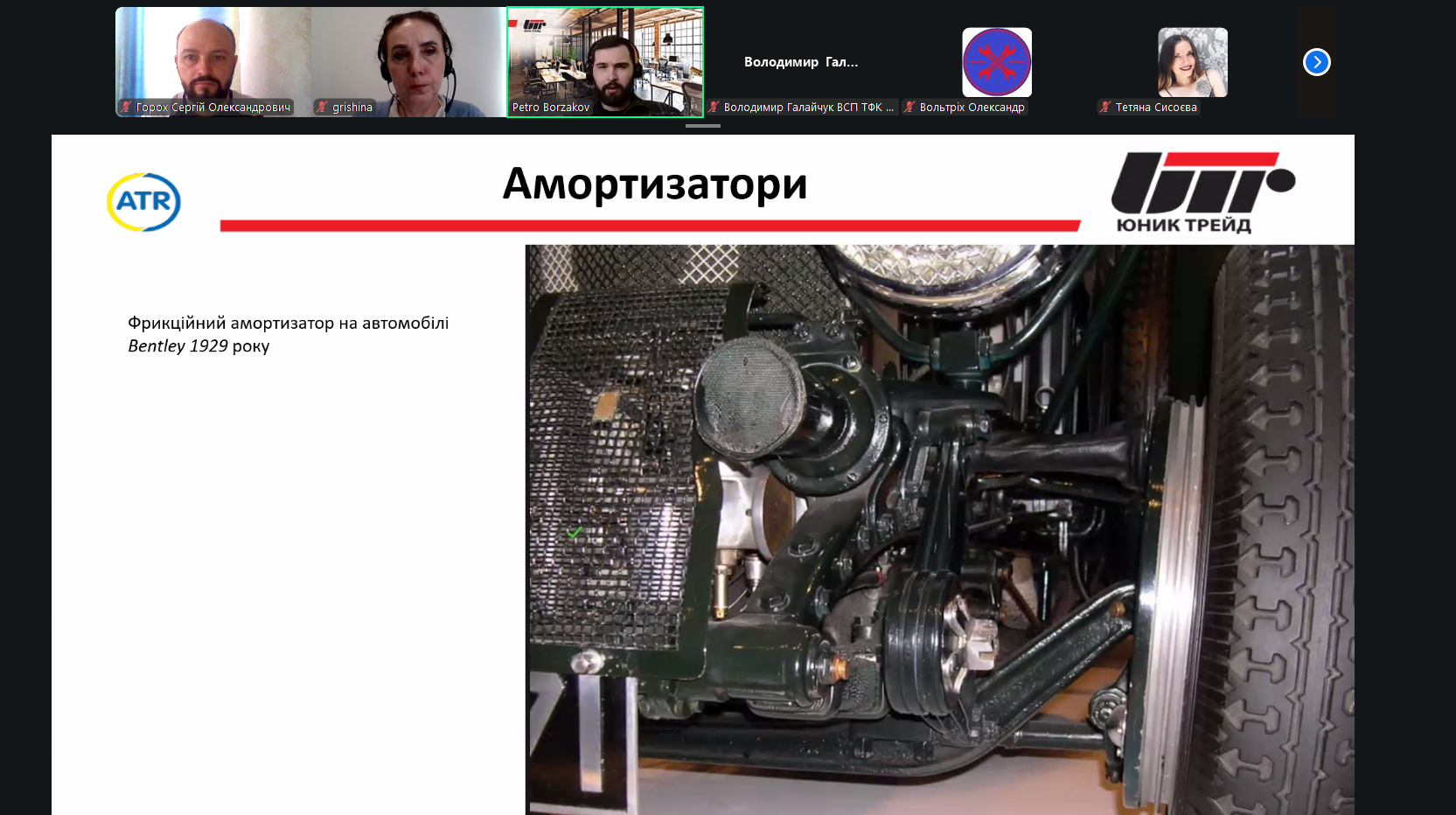Click the ATR logo on slide

coord(143,202)
